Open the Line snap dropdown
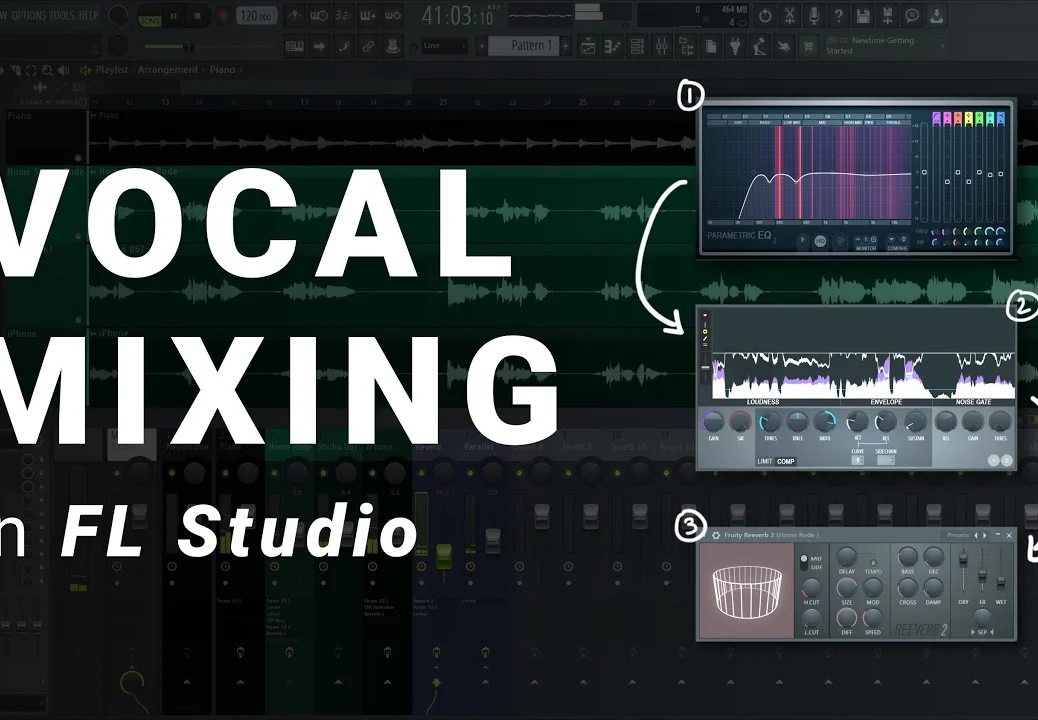The image size is (1038, 720). (445, 46)
